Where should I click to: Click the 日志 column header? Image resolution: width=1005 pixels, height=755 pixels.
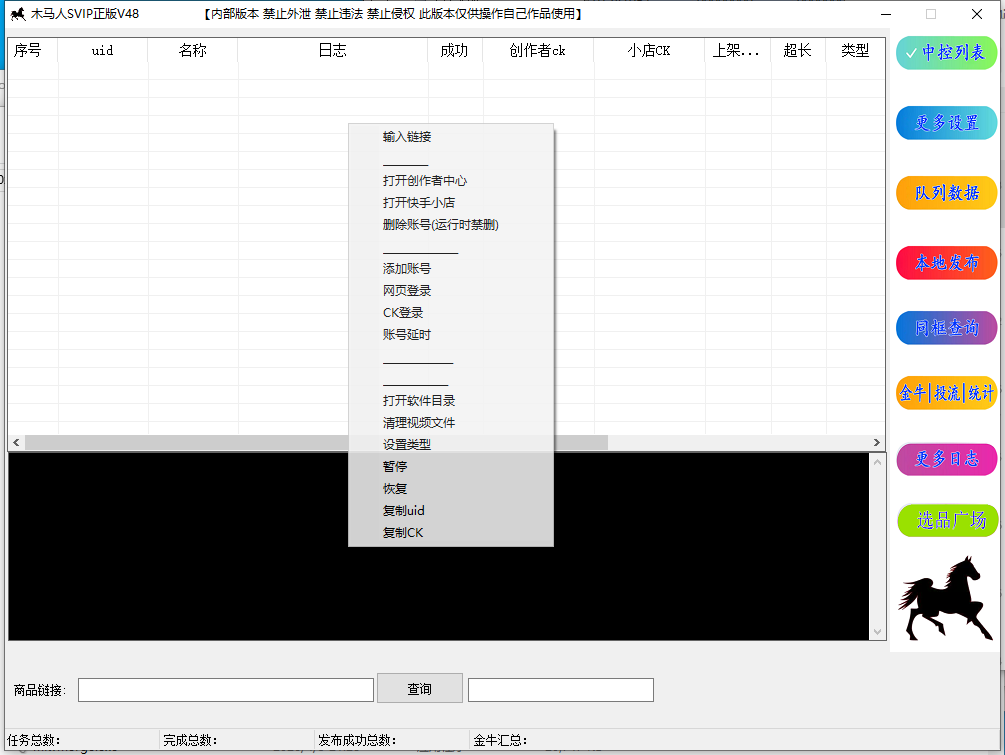333,50
